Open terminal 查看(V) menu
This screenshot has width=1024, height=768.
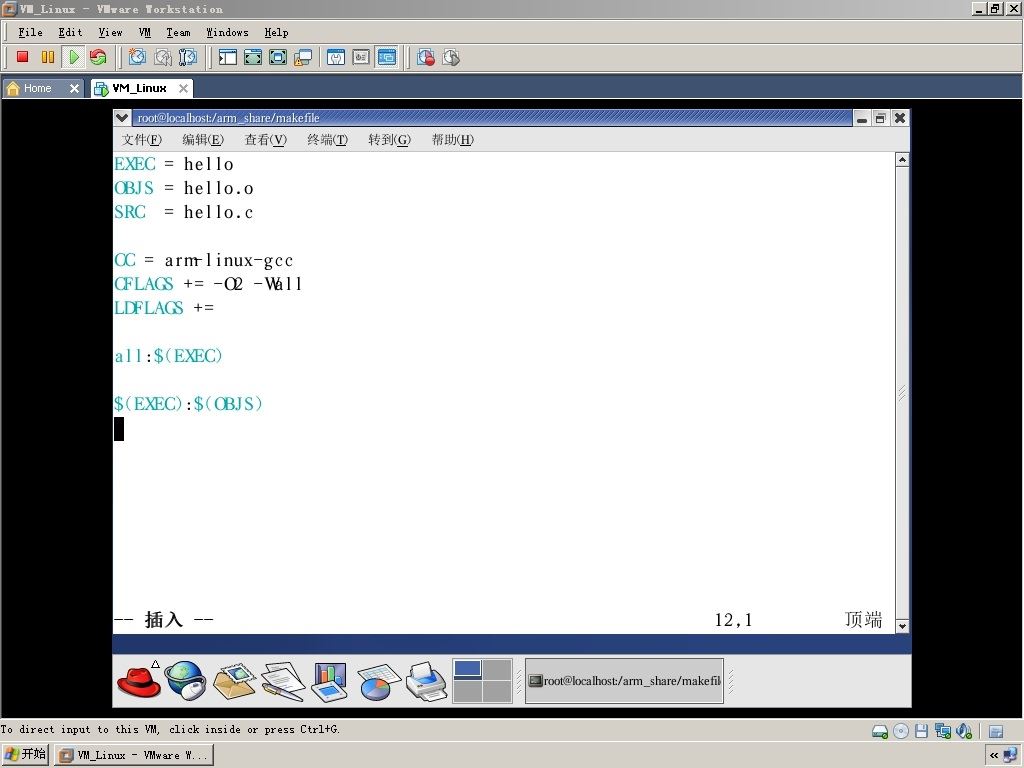click(x=265, y=140)
